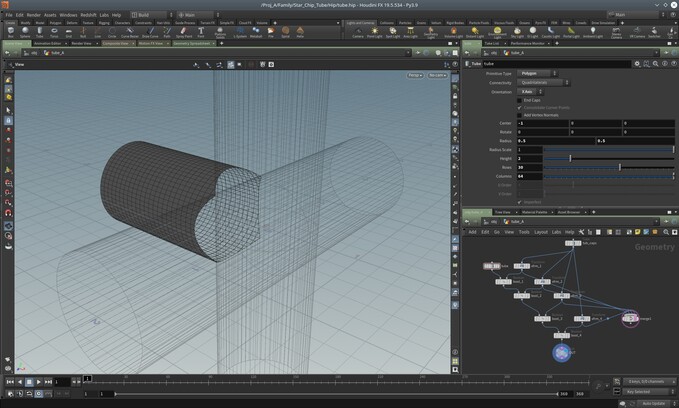This screenshot has width=679, height=408.
Task: Select the Grid shelf tool
Action: click(x=69, y=32)
